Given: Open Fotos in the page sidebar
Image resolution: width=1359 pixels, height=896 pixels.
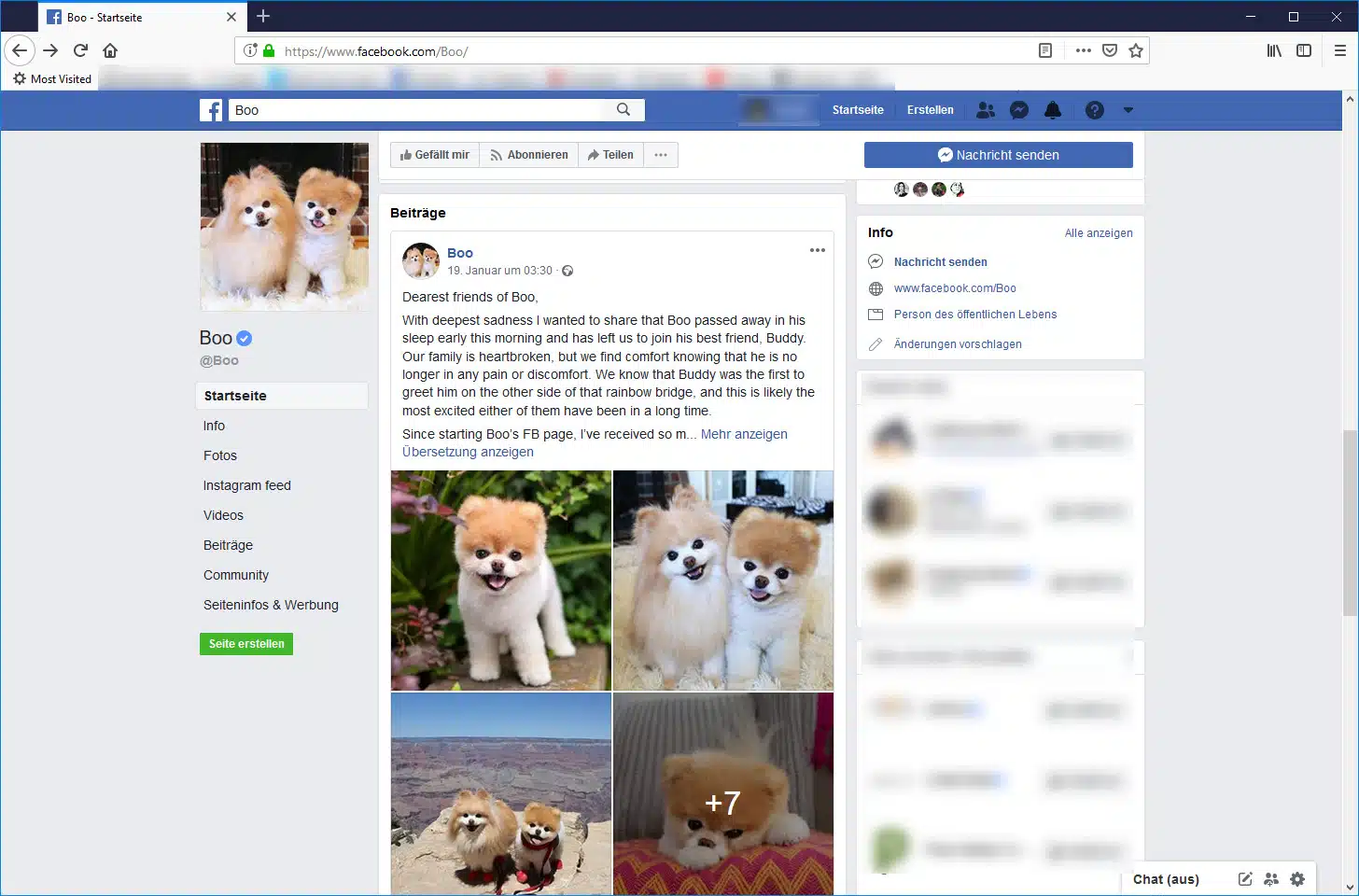Looking at the screenshot, I should (220, 455).
